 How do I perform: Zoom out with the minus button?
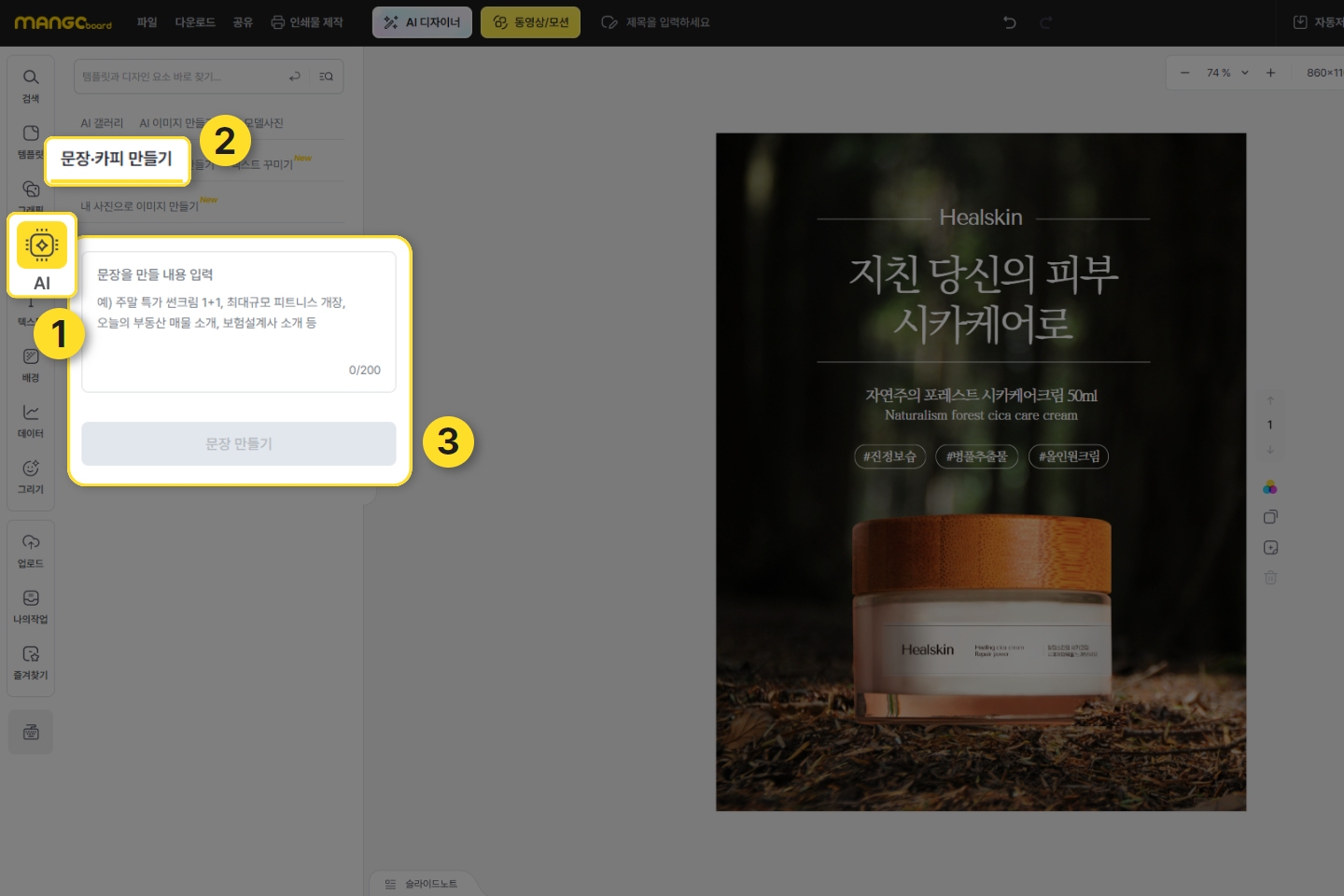point(1185,73)
